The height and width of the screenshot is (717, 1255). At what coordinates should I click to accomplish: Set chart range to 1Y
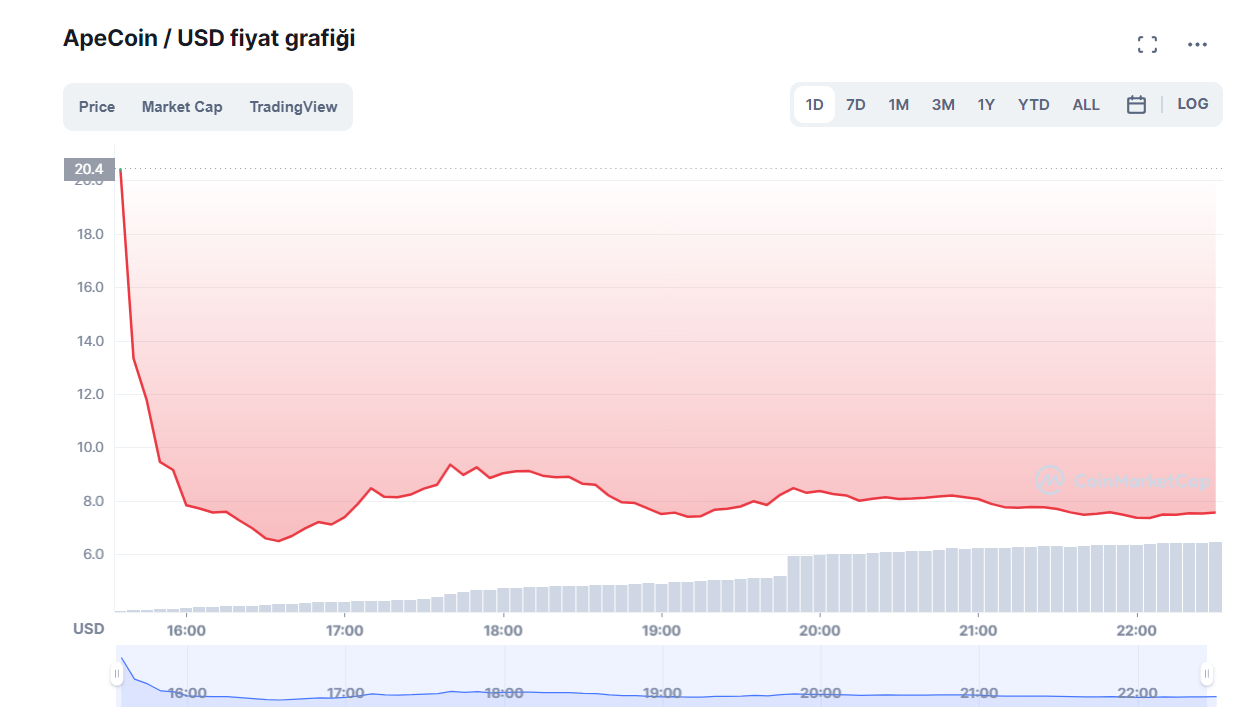click(986, 105)
